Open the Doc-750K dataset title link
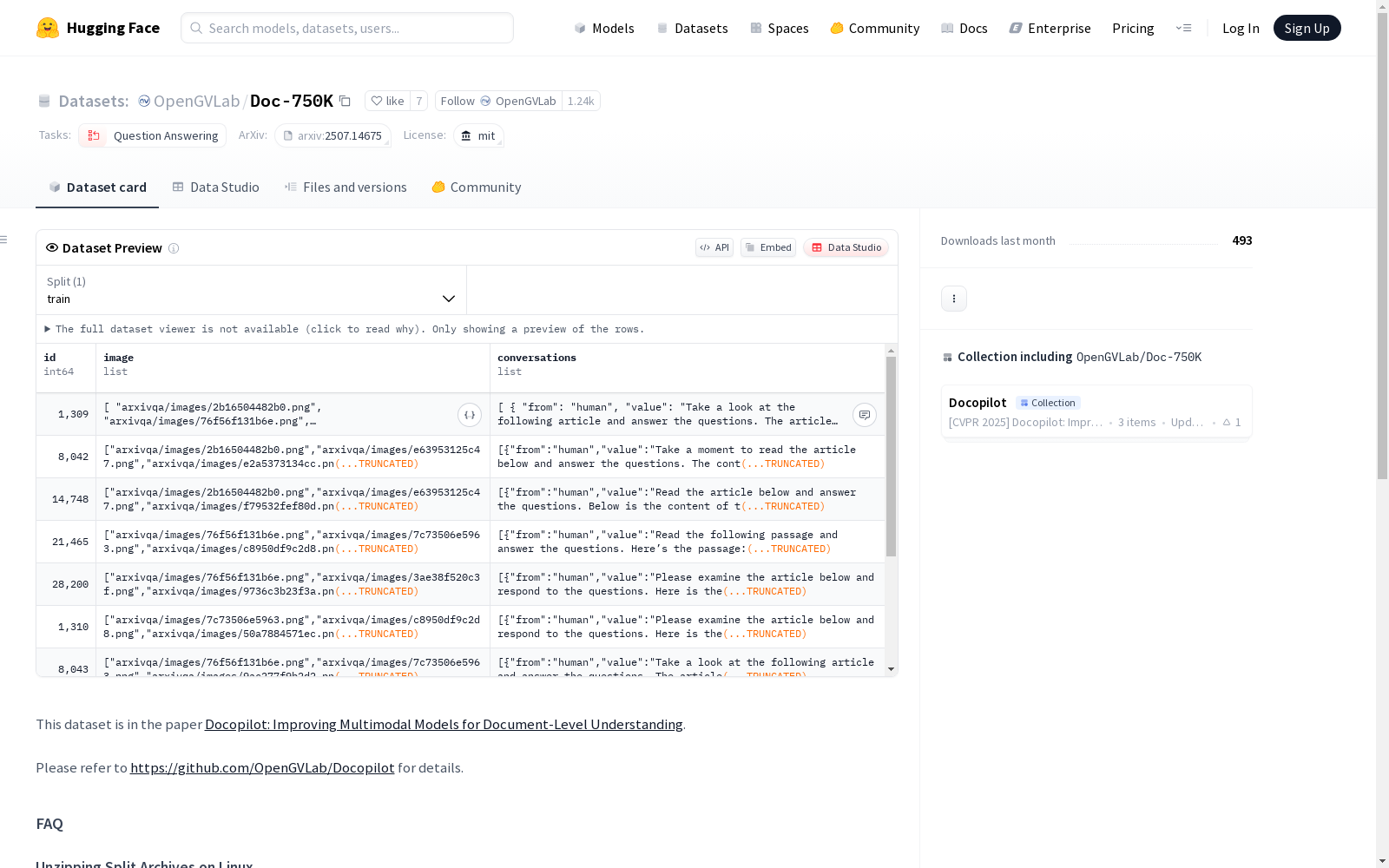The image size is (1389, 868). point(292,101)
